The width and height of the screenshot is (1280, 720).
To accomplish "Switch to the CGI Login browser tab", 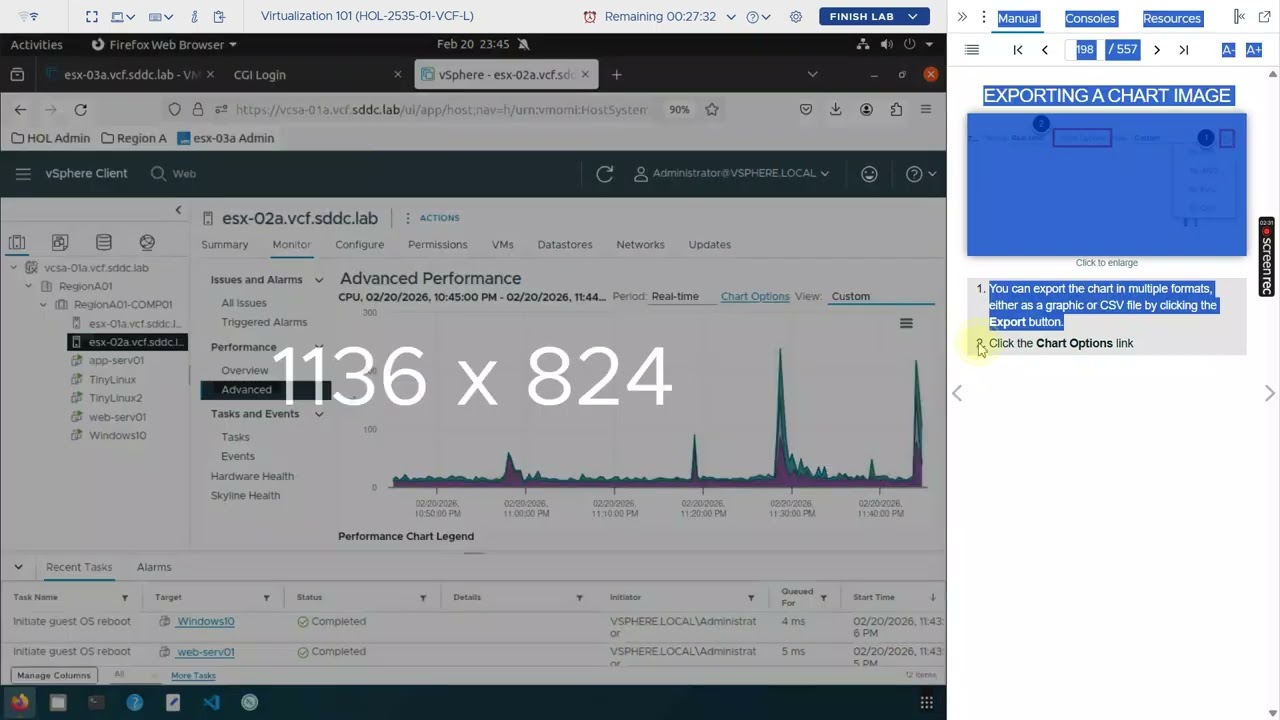I will [259, 75].
